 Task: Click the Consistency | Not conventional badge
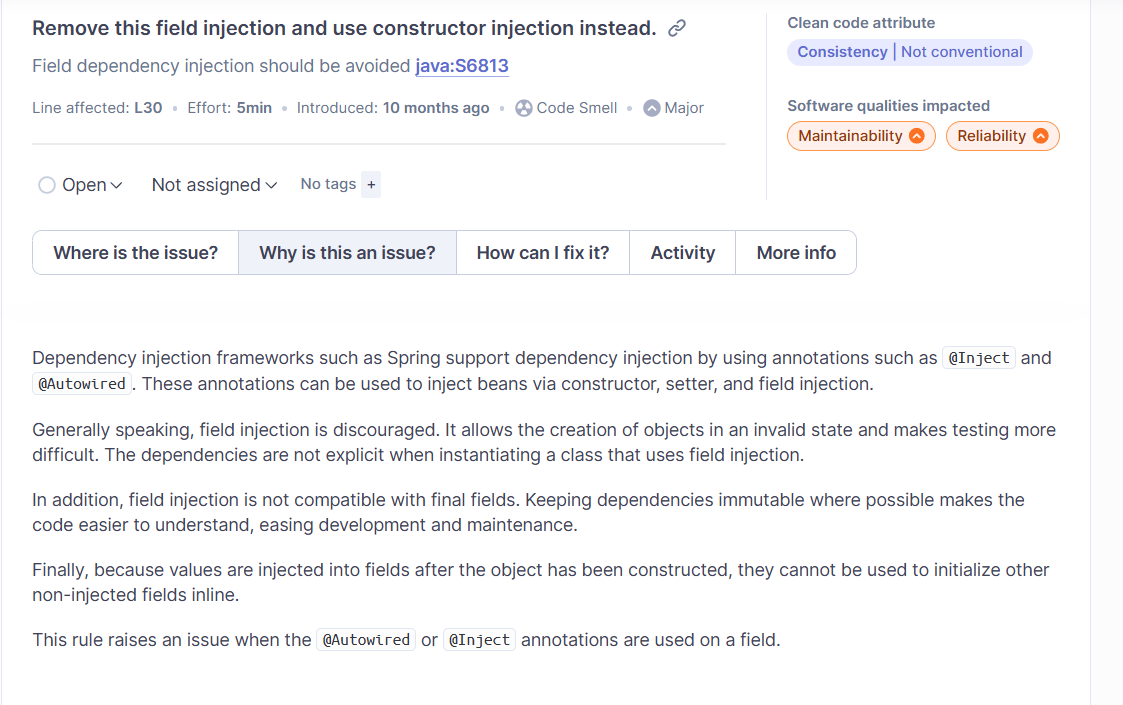[910, 52]
